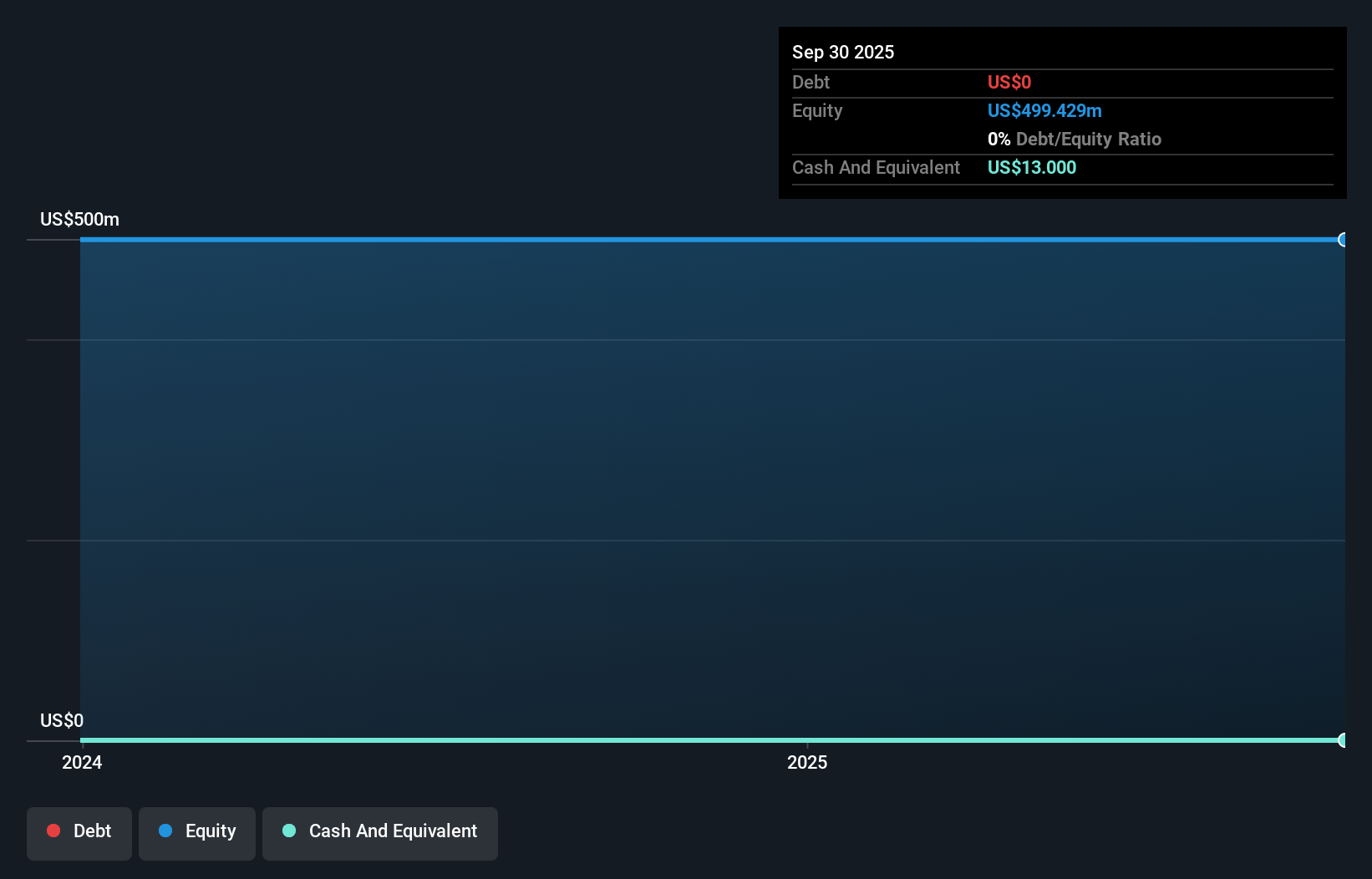Open the Debt/Equity Ratio details

pyautogui.click(x=1075, y=139)
